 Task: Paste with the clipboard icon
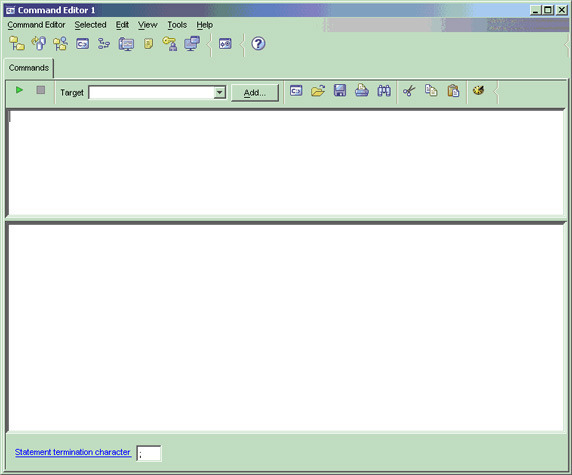point(453,90)
